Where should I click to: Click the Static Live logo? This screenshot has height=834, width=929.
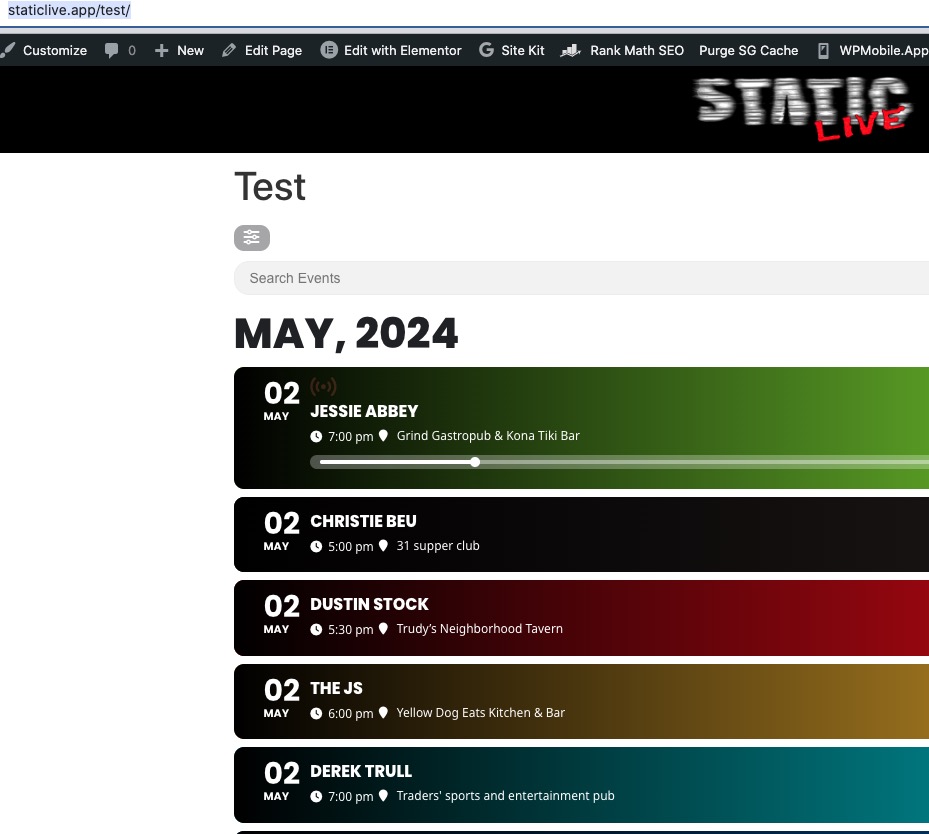802,108
